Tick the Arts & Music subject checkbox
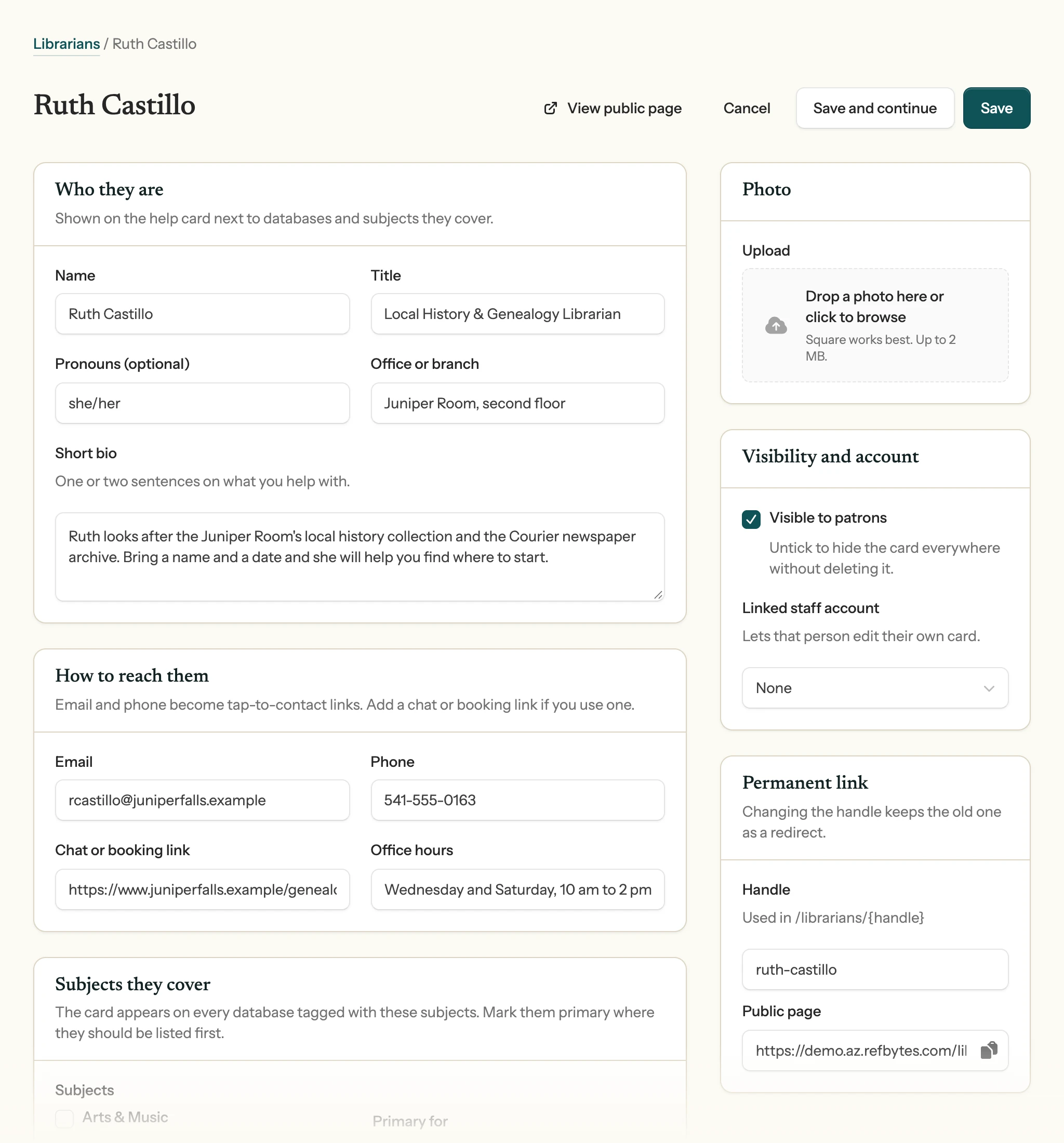The height and width of the screenshot is (1143, 1064). point(64,1118)
